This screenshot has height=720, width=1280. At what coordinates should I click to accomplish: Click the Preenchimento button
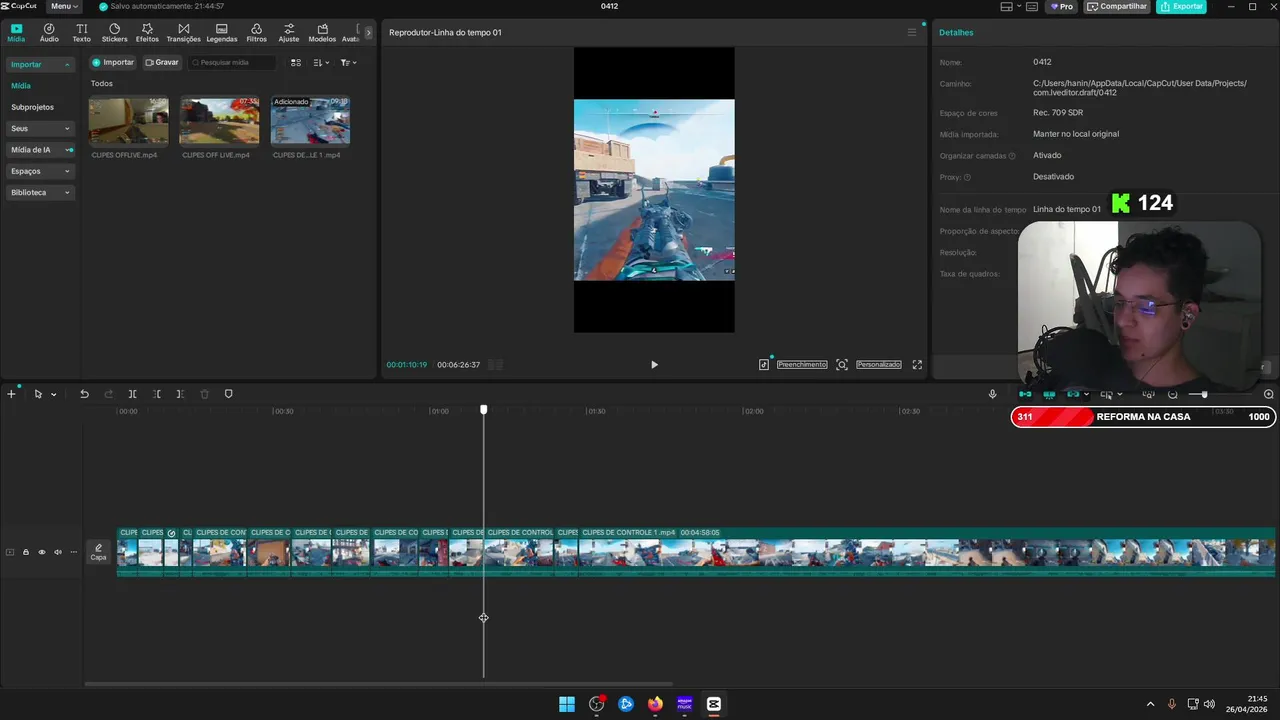point(802,365)
